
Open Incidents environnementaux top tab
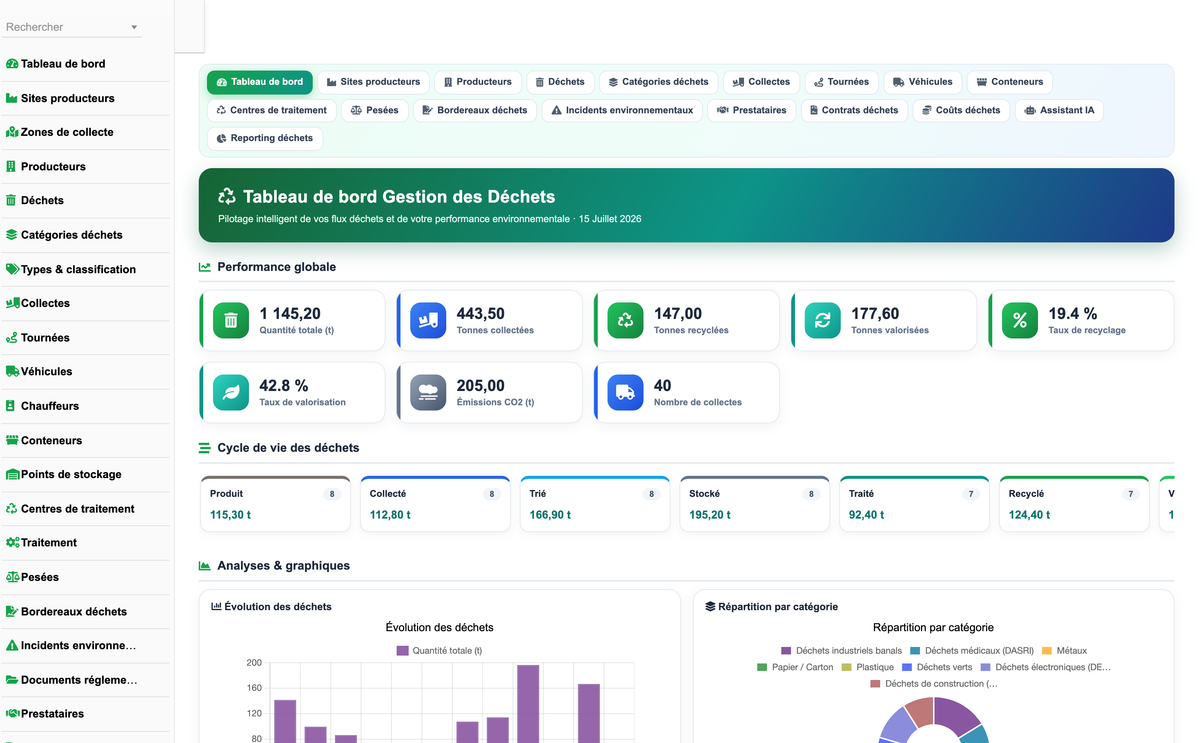(x=622, y=110)
